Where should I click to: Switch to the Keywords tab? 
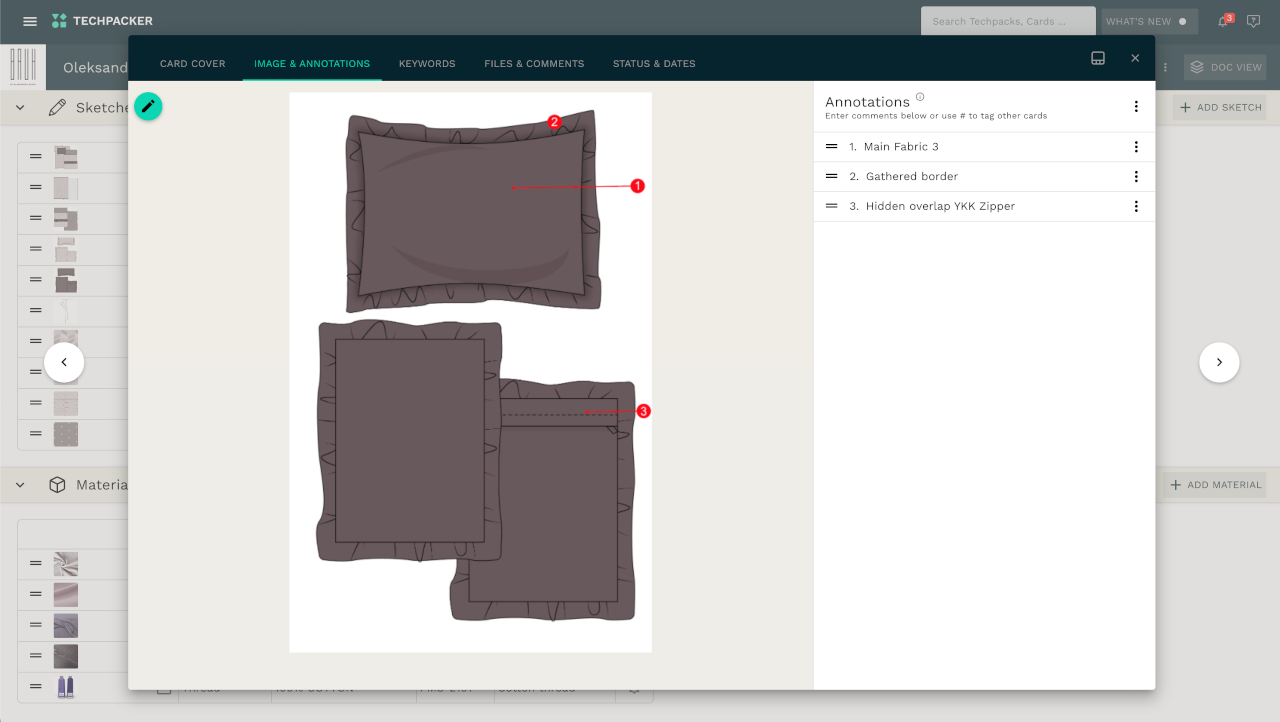[427, 64]
